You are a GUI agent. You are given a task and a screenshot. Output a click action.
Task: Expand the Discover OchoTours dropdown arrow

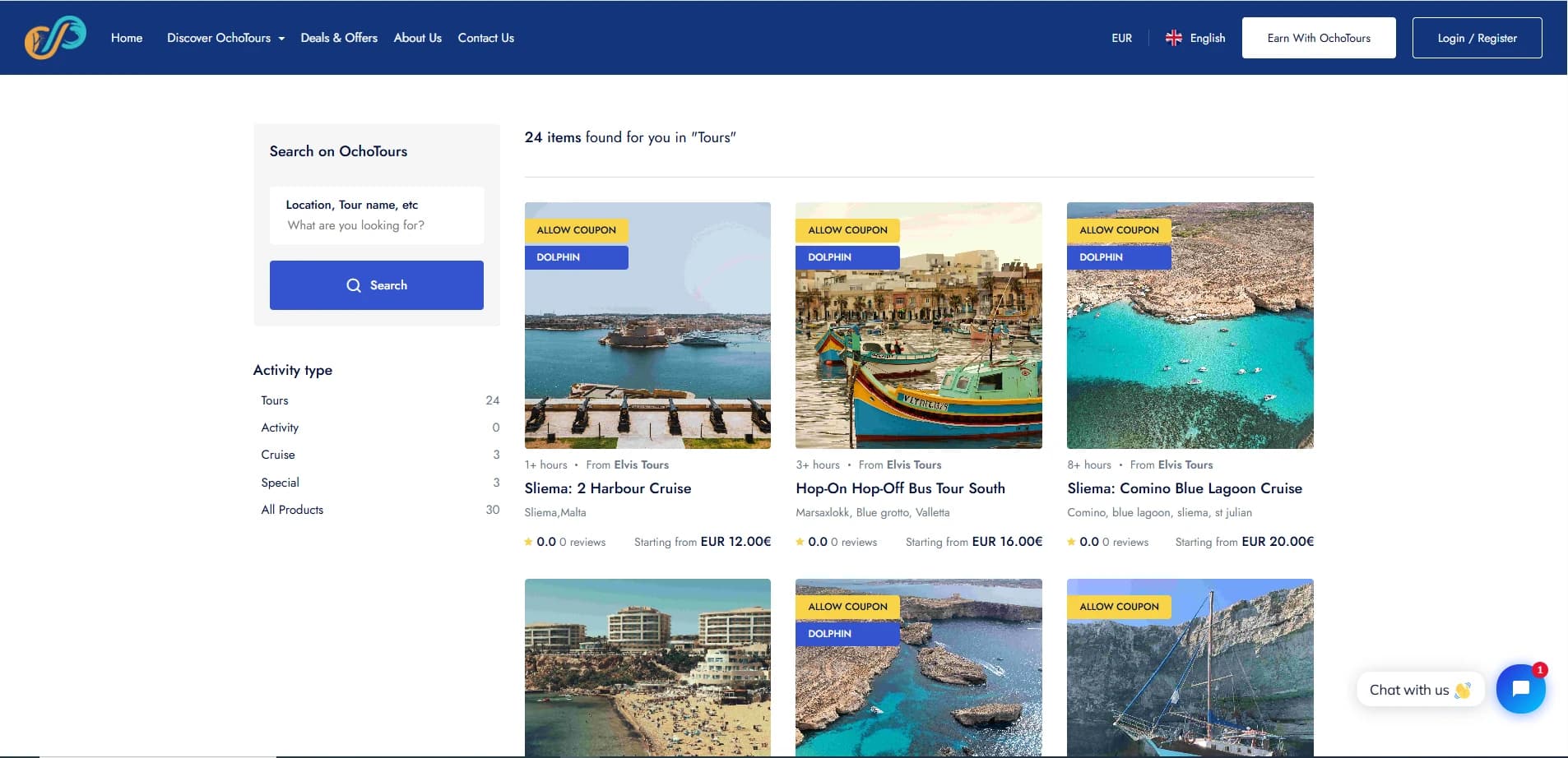(281, 39)
